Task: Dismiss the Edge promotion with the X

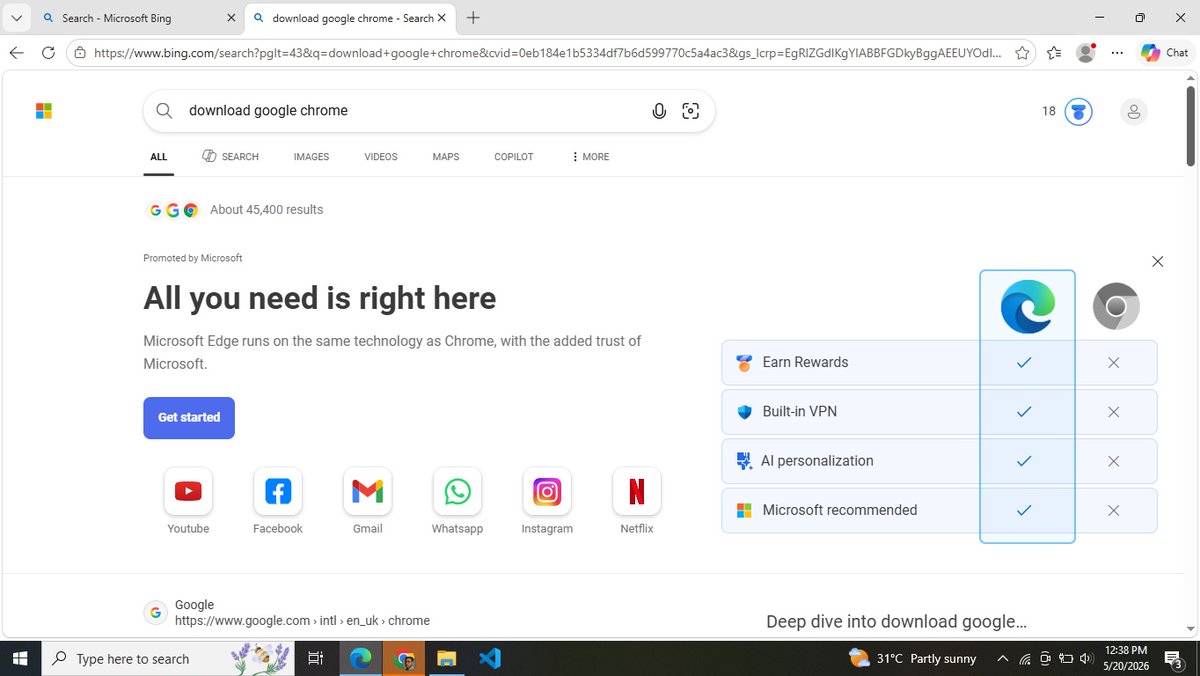Action: (x=1157, y=262)
